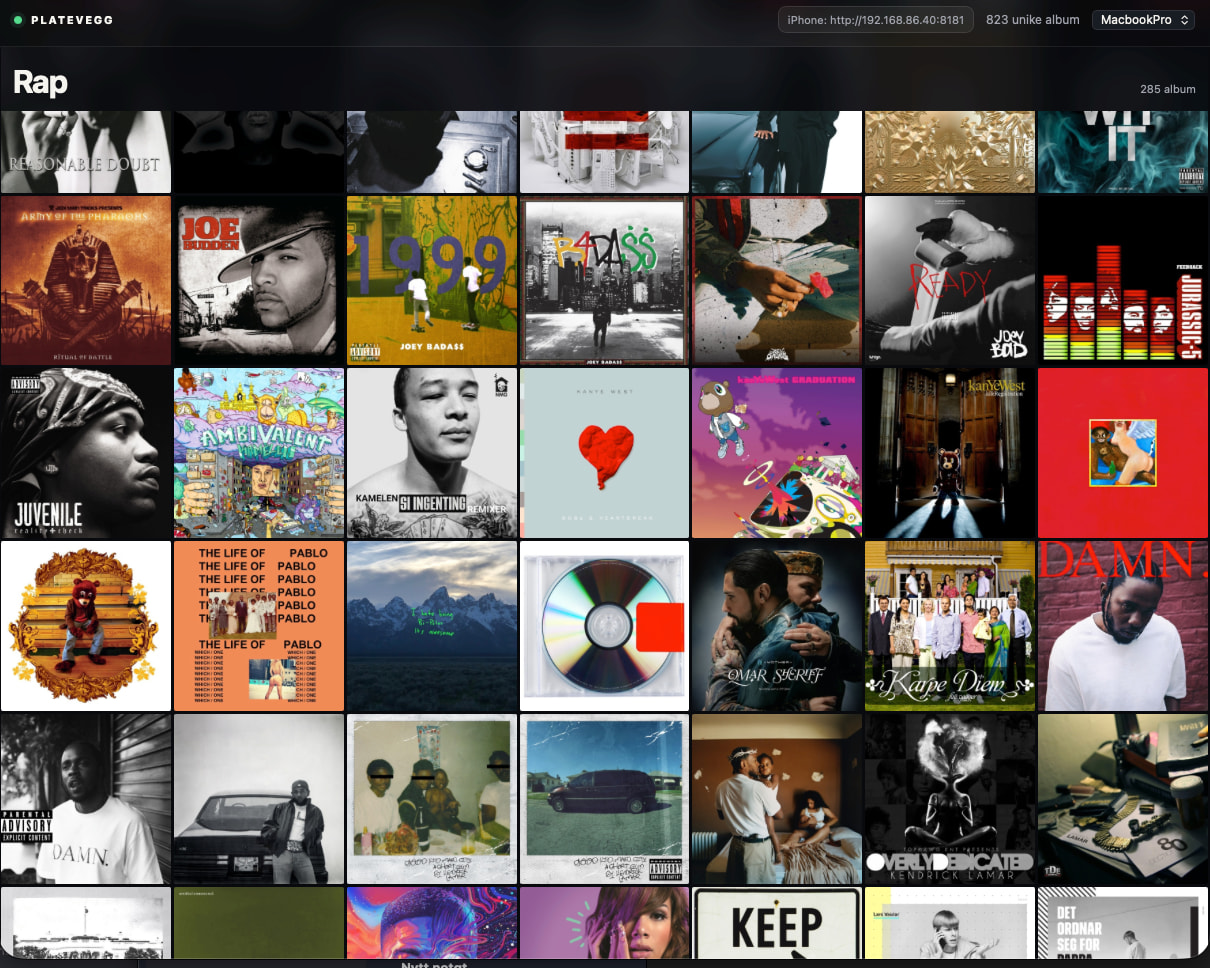Click the PLATEVEGG app title

[x=72, y=20]
